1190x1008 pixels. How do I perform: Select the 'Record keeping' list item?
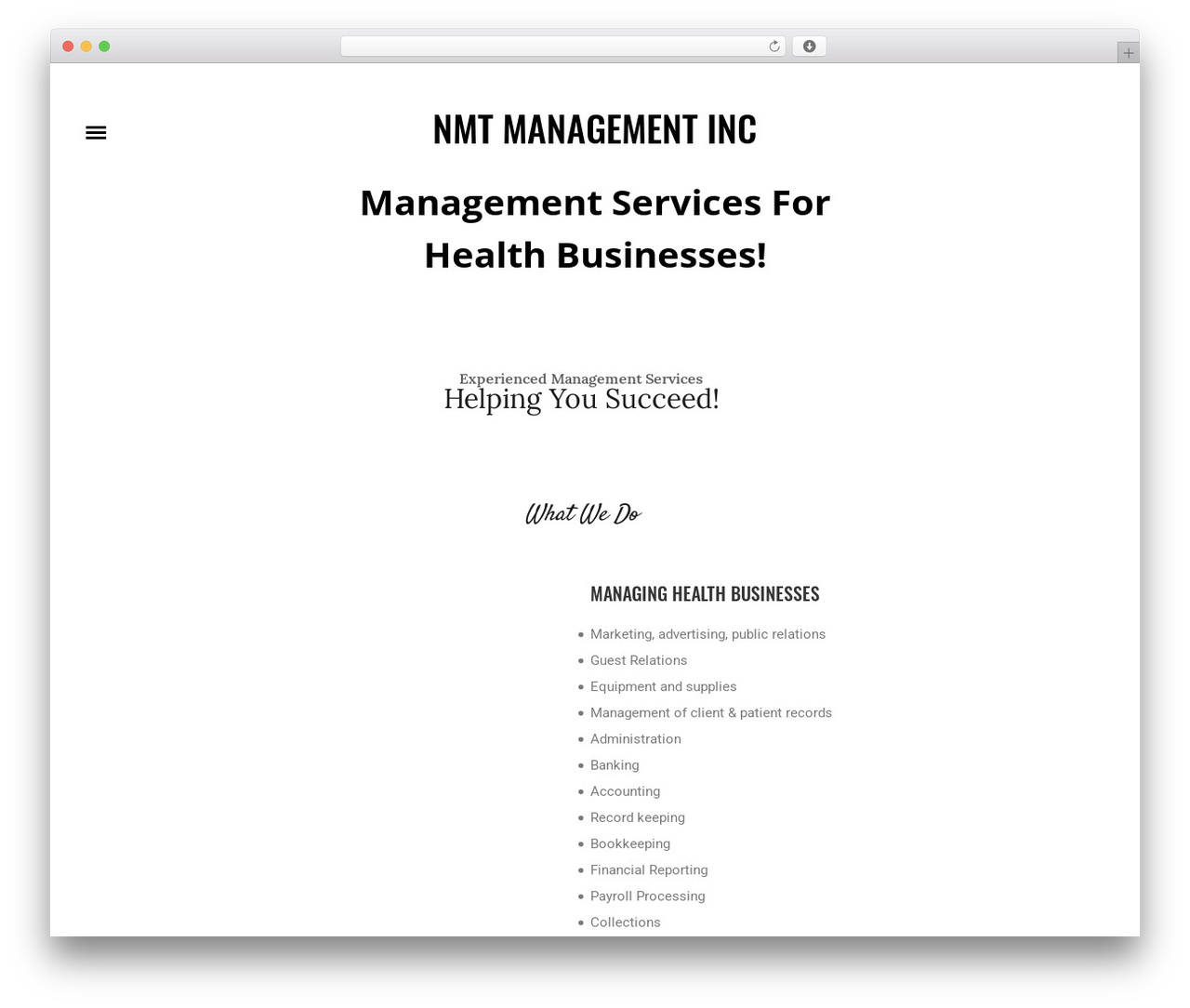638,817
